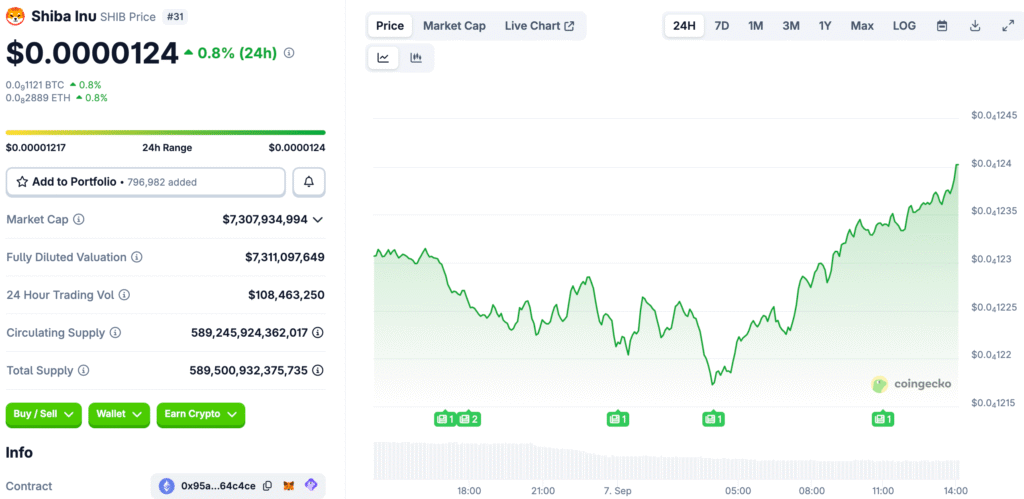Image resolution: width=1024 pixels, height=499 pixels.
Task: Click the $7,311,097,649 valuation value
Action: coord(285,257)
